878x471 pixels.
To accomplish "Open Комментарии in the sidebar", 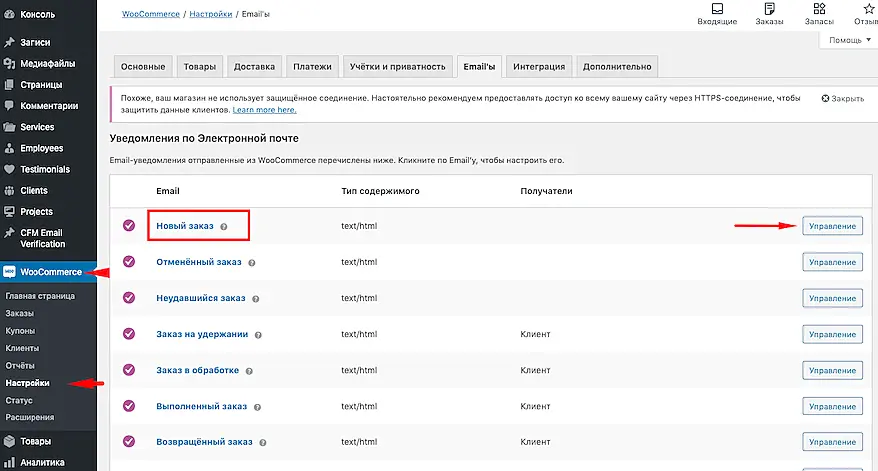I will (x=48, y=106).
